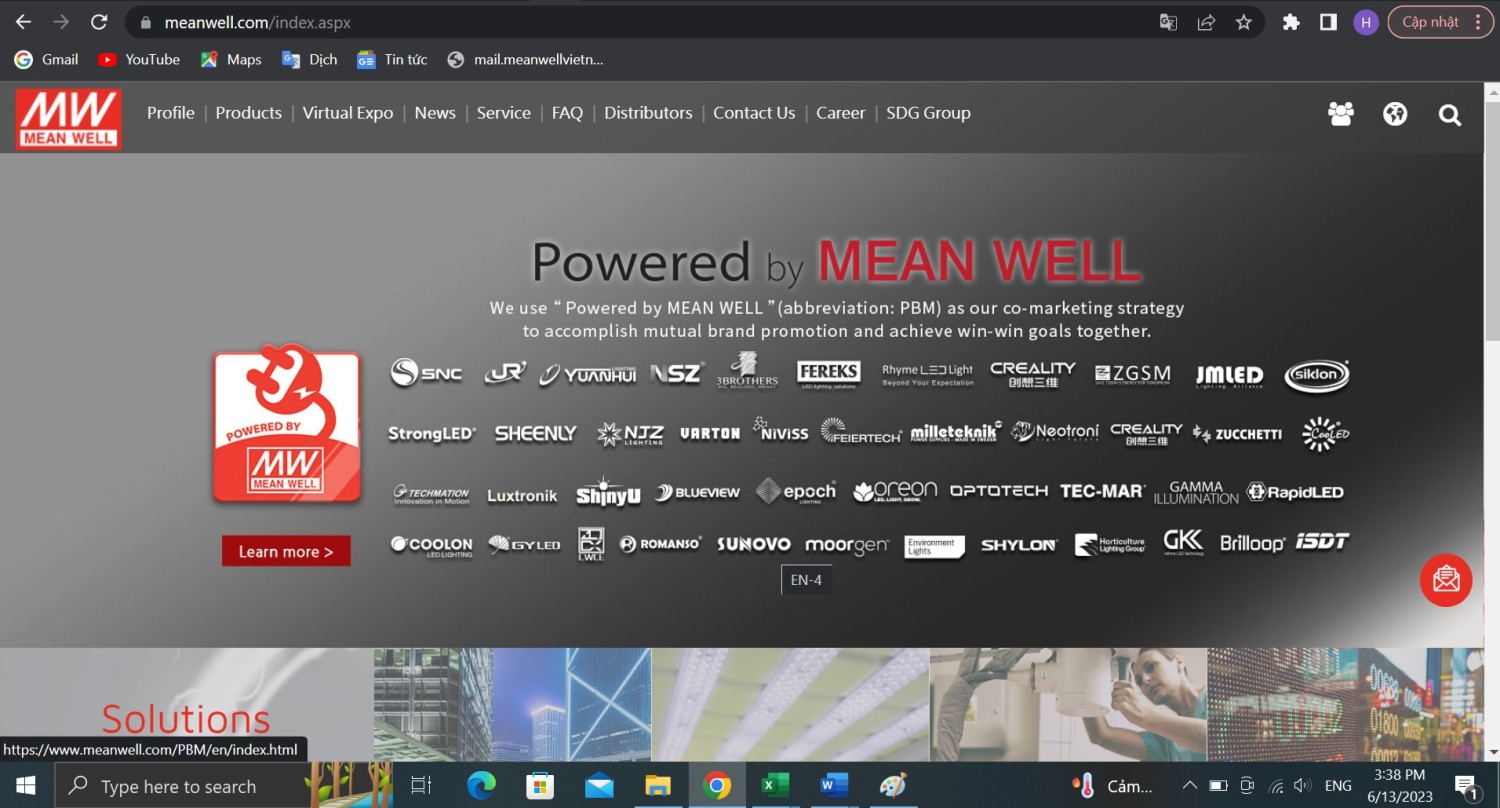This screenshot has height=808, width=1500.
Task: Reload the page with refresh icon
Action: point(98,22)
